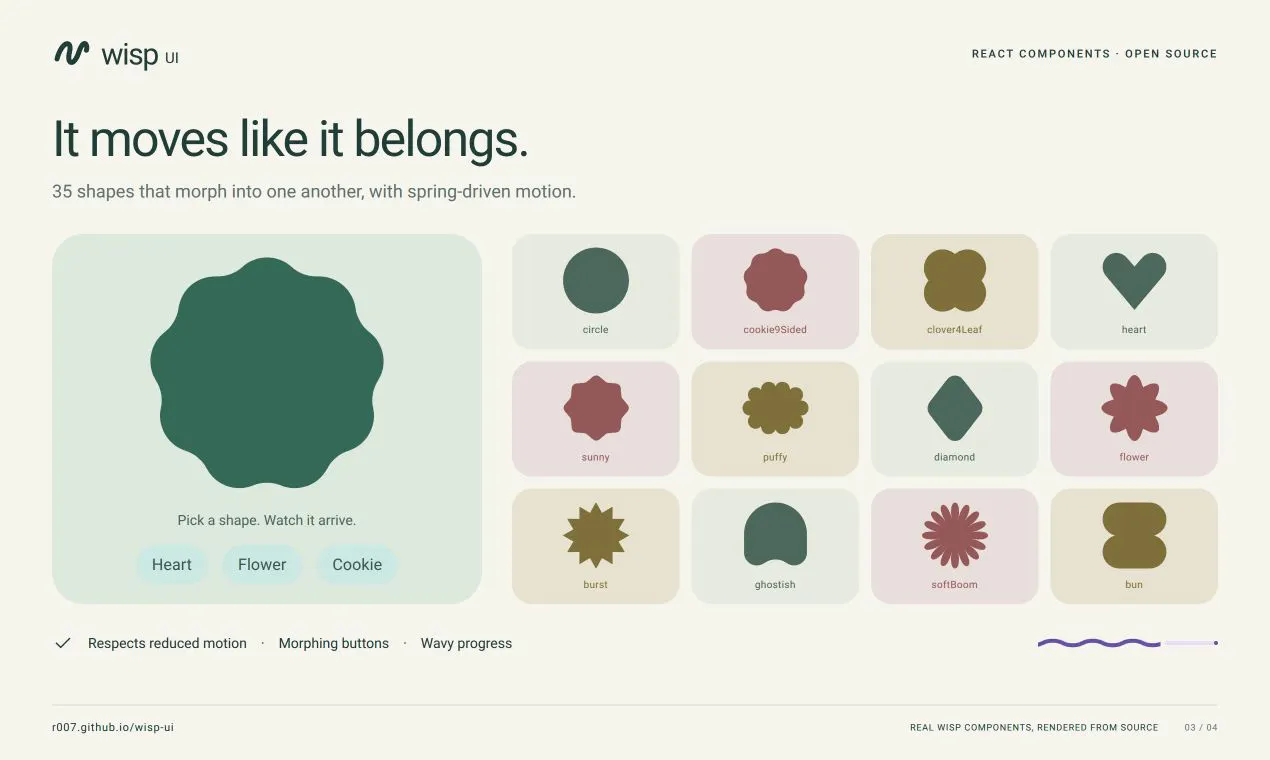Click the checkmark beside Respects reduced motion
Viewport: 1270px width, 760px height.
(63, 643)
